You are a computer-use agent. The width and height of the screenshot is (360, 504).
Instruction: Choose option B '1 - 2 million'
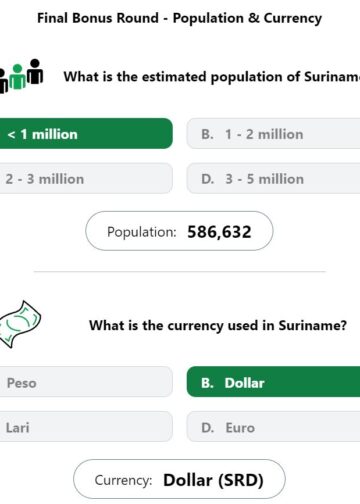pos(273,134)
